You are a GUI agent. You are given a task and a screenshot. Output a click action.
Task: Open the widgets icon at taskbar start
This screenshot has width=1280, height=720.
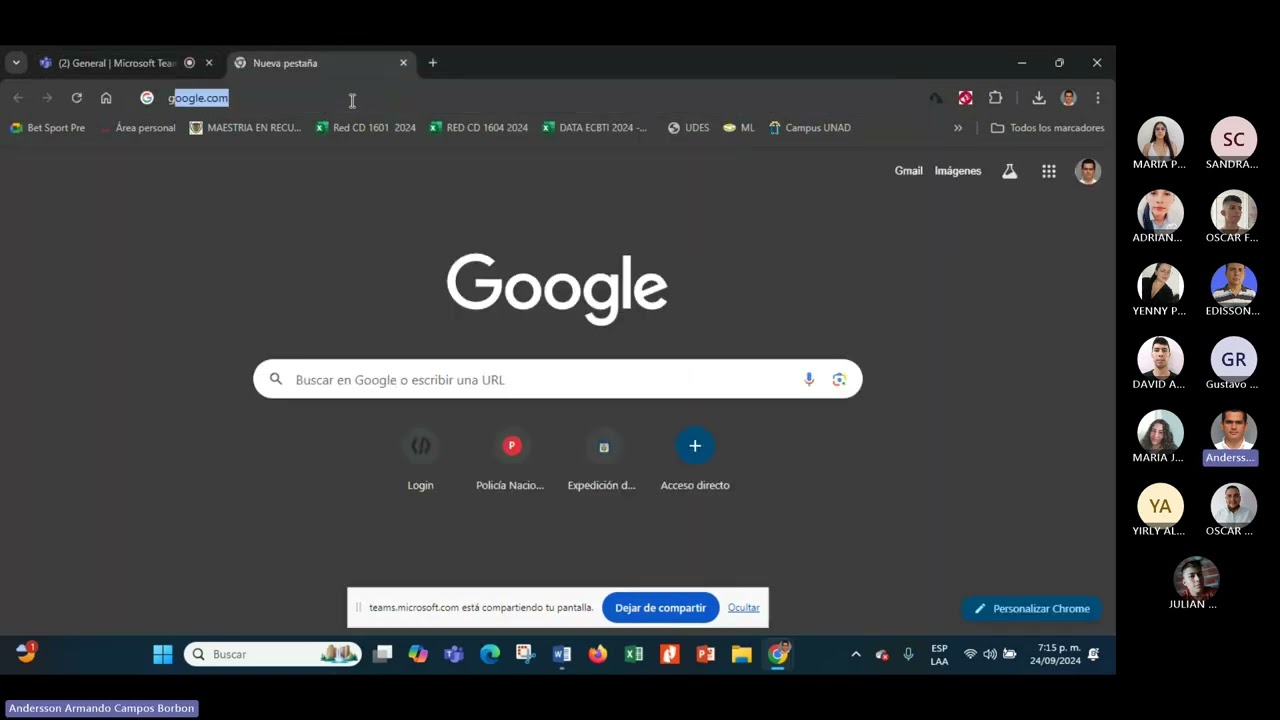point(26,653)
